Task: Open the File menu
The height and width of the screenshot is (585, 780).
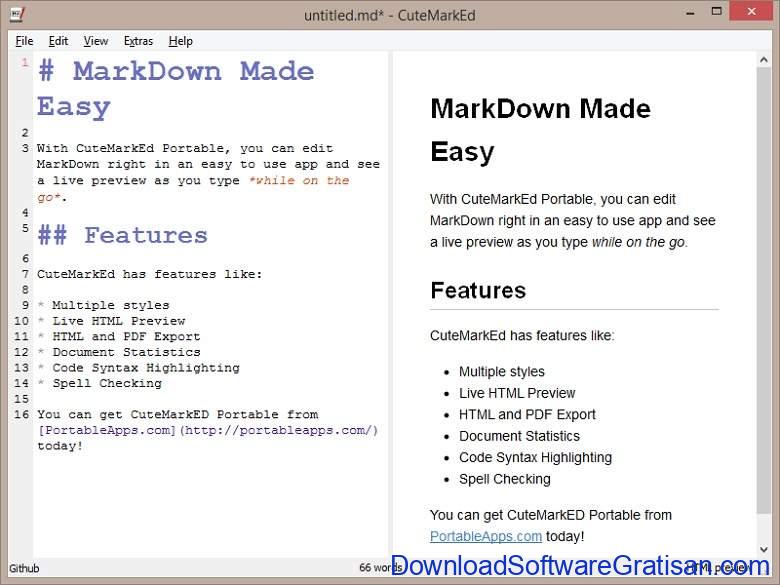Action: [x=24, y=41]
